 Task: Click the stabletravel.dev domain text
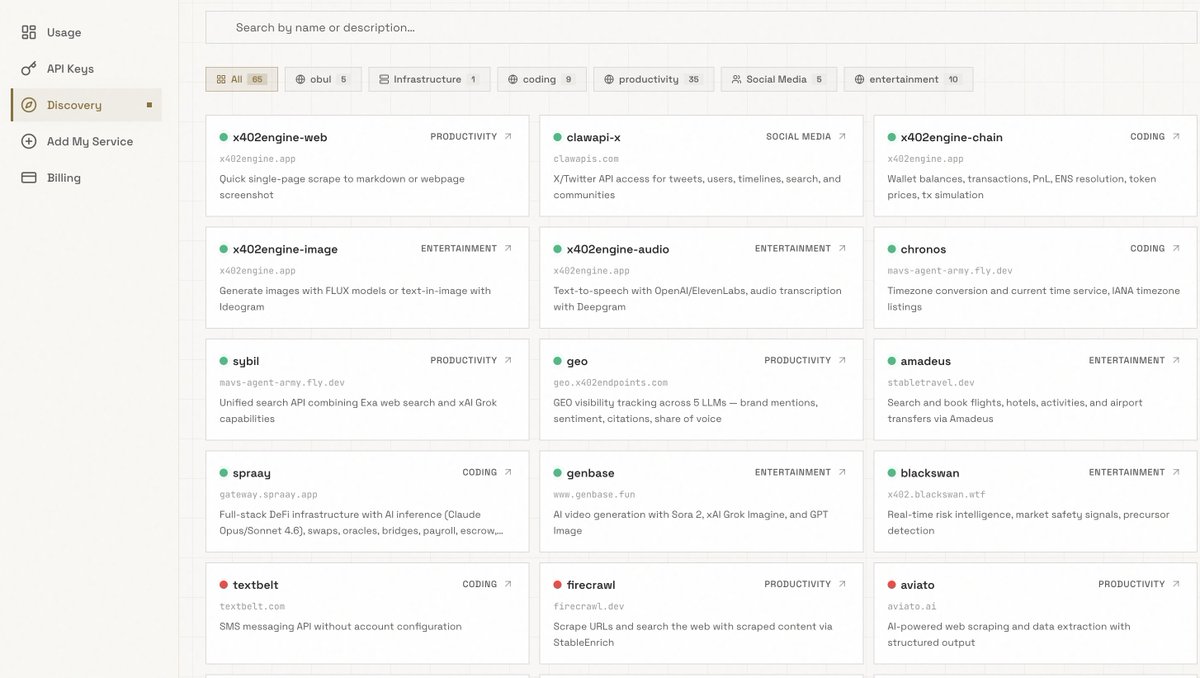pos(931,383)
